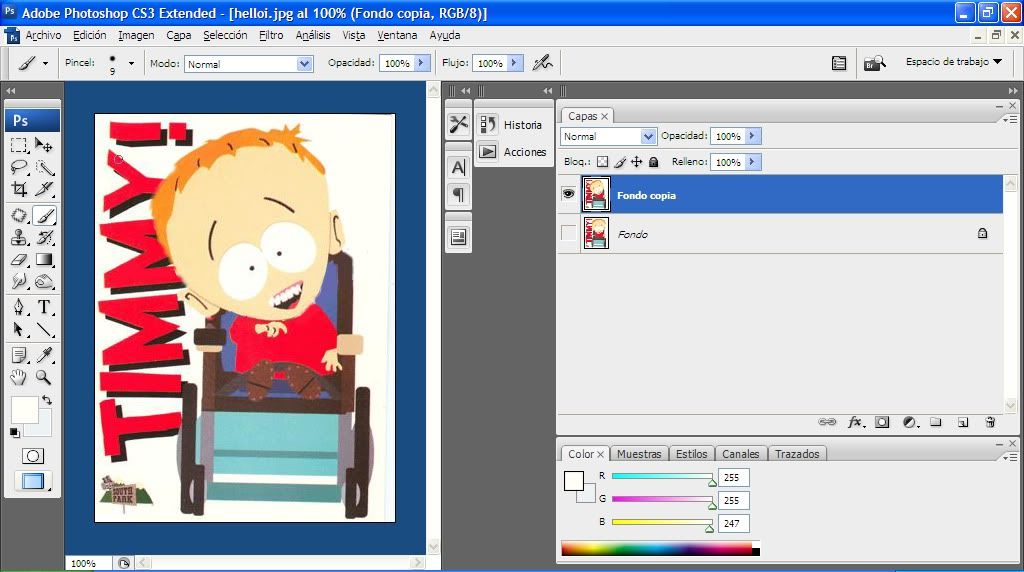
Task: Enable airbrush option in options bar
Action: (x=542, y=63)
